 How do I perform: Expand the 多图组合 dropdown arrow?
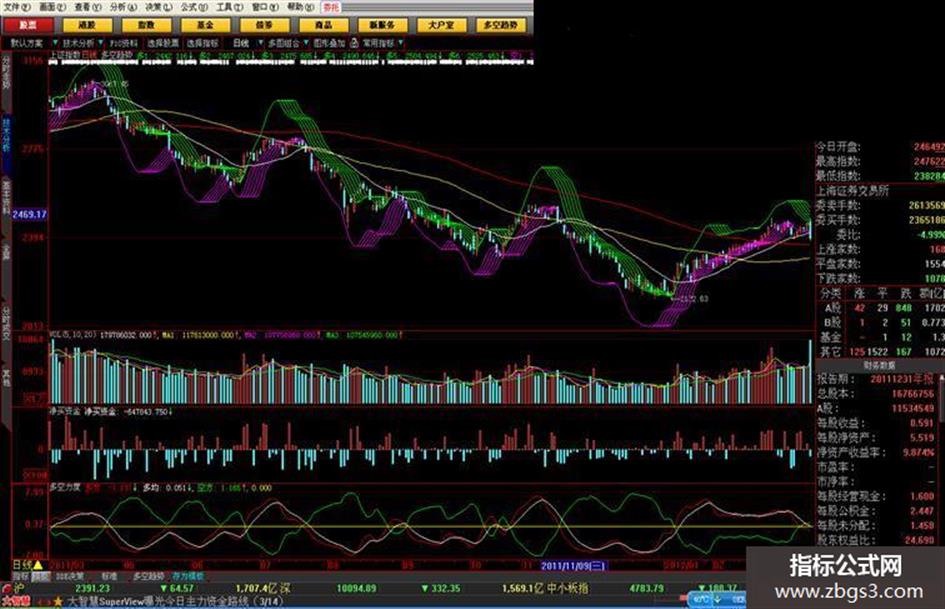pyautogui.click(x=306, y=43)
